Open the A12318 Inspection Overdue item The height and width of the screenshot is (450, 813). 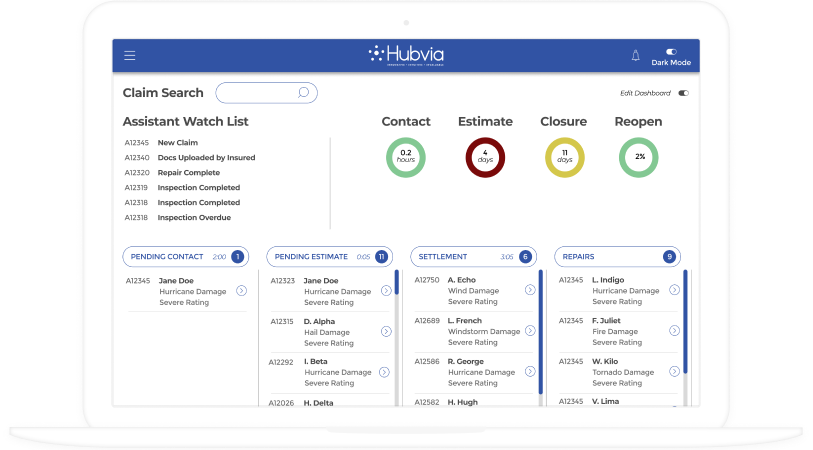(x=193, y=217)
